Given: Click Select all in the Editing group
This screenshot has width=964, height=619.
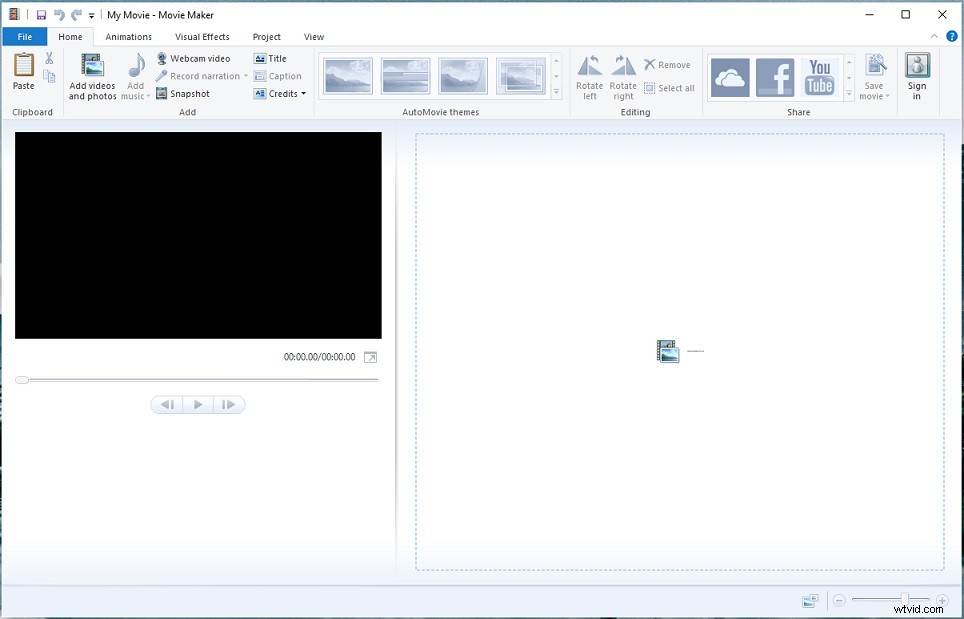Looking at the screenshot, I should click(x=668, y=87).
